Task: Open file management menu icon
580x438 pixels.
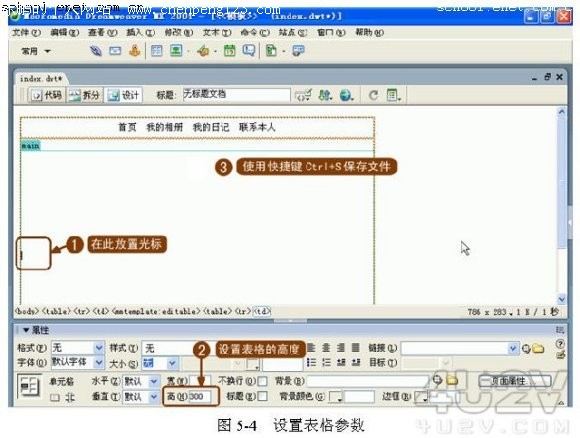Action: coord(325,95)
